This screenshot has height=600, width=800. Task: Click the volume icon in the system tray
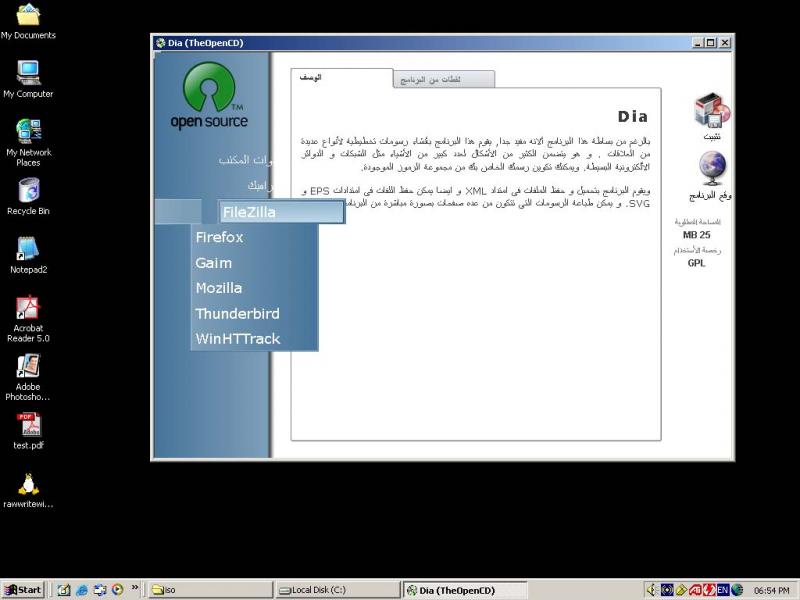pyautogui.click(x=651, y=589)
